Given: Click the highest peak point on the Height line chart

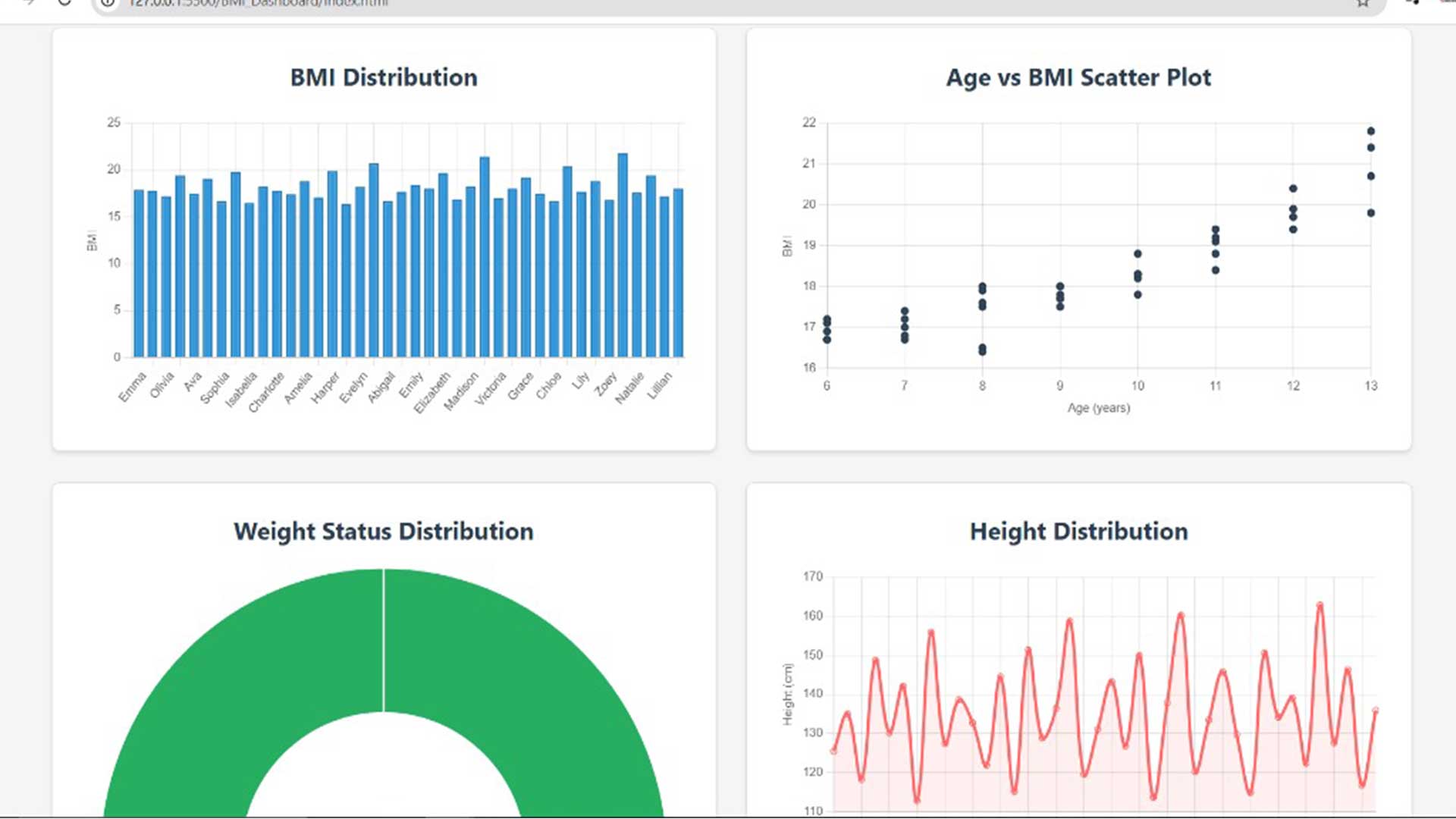Looking at the screenshot, I should (x=1319, y=605).
